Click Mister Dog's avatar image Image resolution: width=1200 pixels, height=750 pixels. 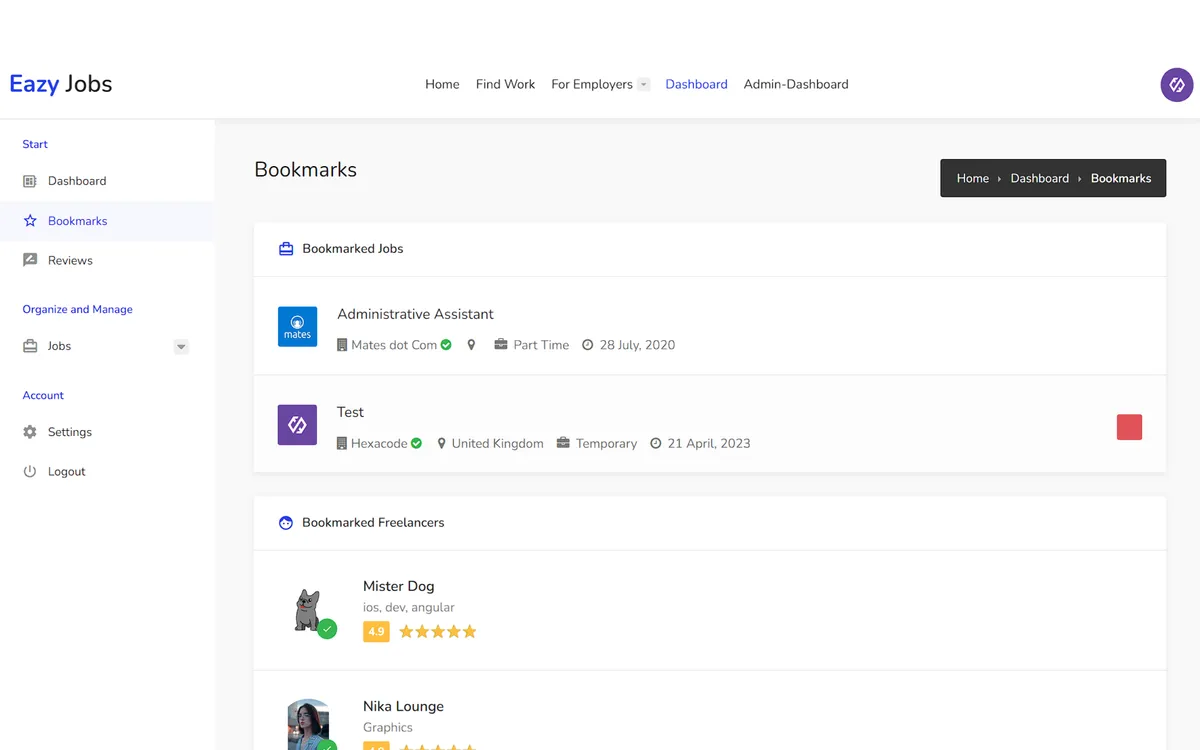(308, 611)
